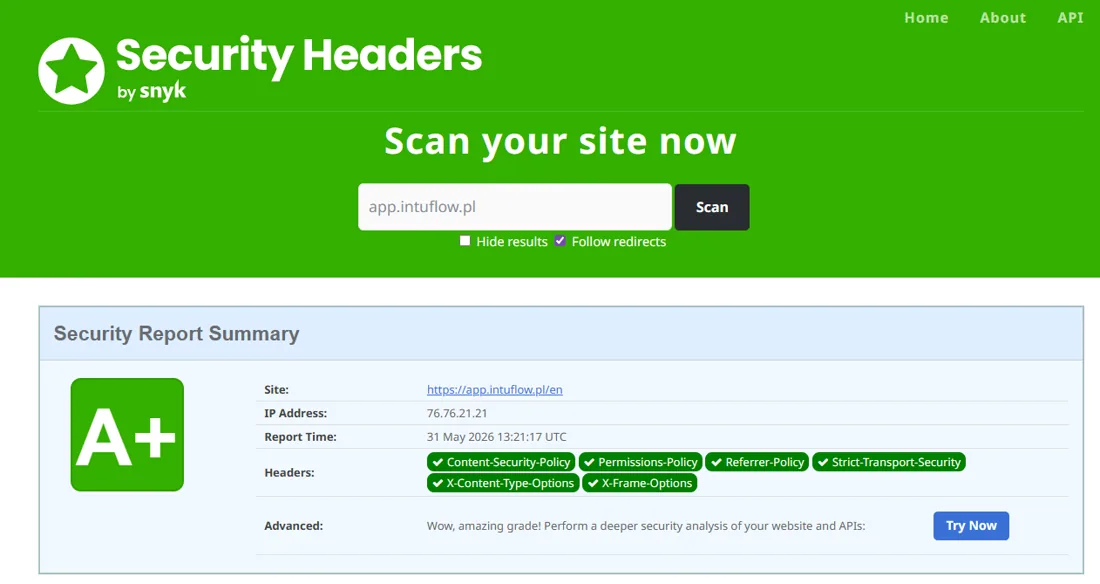Click the 'Site:' row label
This screenshot has width=1100, height=584.
coord(276,390)
